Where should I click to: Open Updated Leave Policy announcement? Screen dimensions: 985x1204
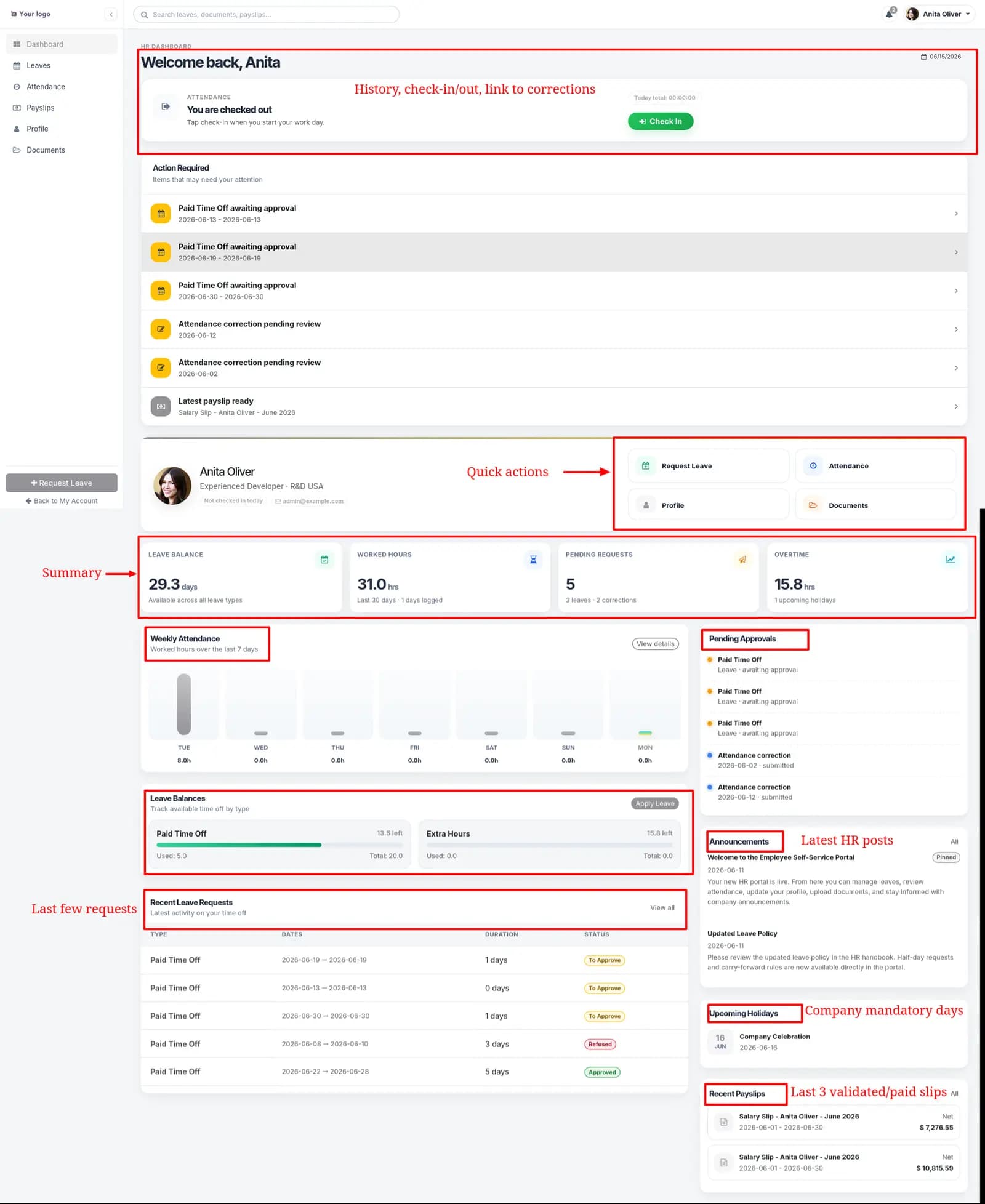742,934
